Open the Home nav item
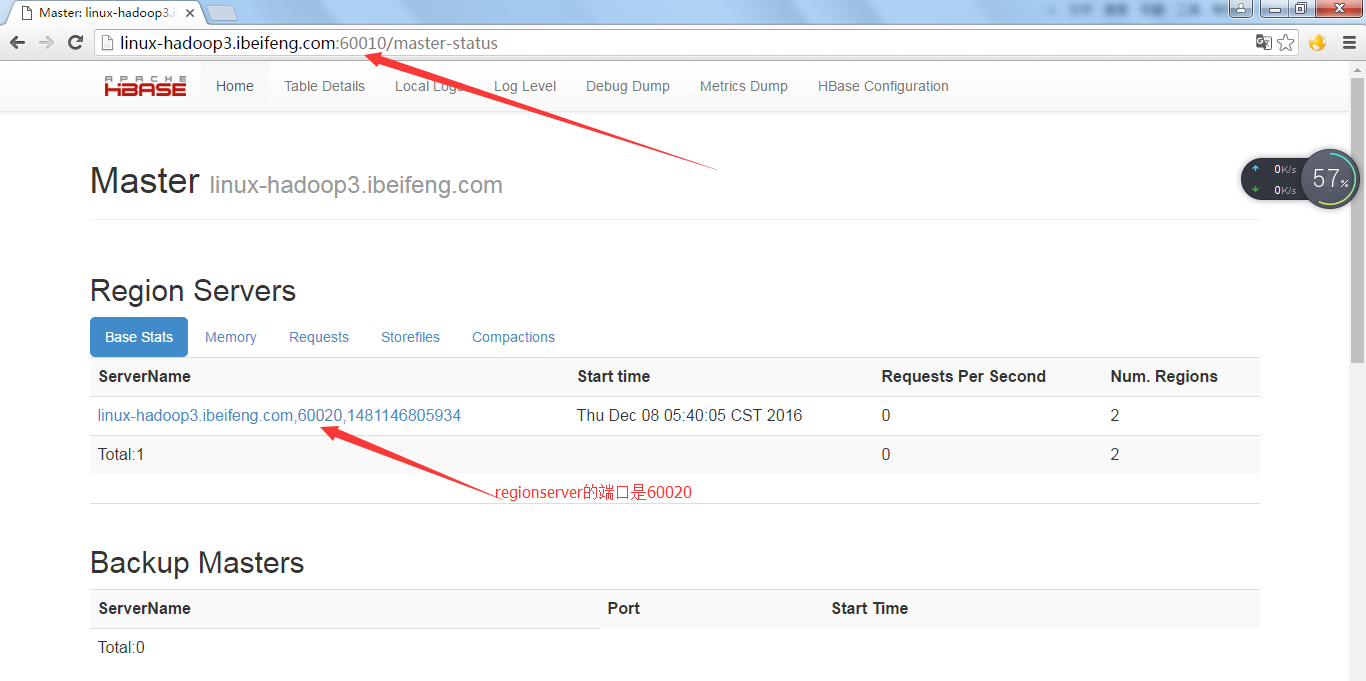Screen dimensions: 1366x681 [235, 86]
